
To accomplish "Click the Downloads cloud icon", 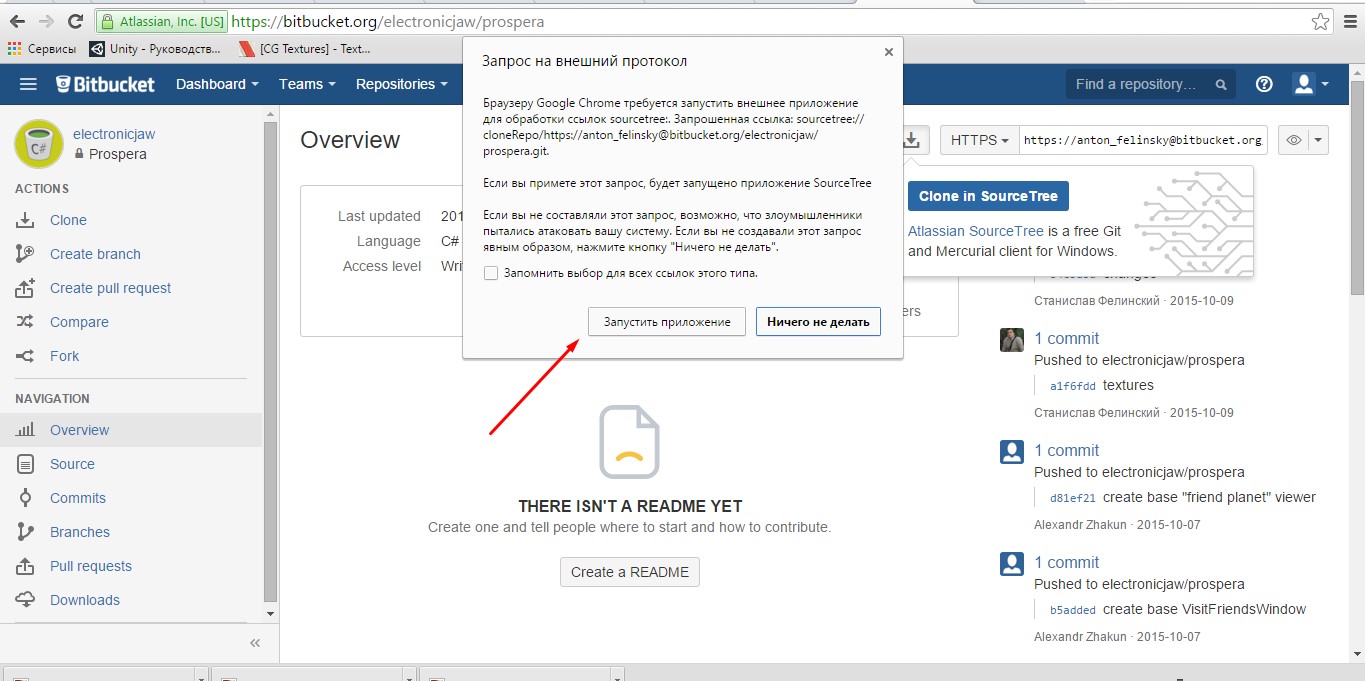I will pos(26,600).
